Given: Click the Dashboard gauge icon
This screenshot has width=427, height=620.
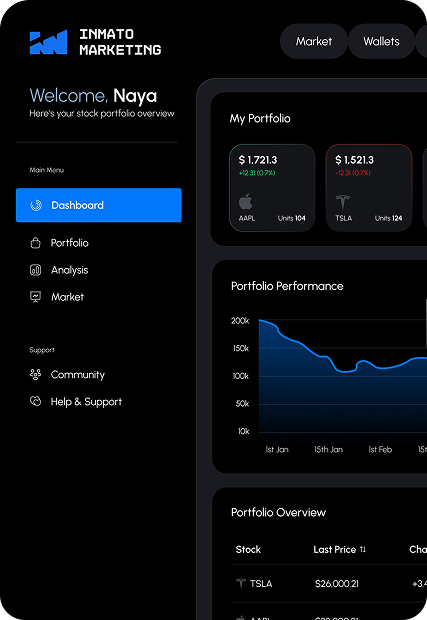Looking at the screenshot, I should coord(36,205).
